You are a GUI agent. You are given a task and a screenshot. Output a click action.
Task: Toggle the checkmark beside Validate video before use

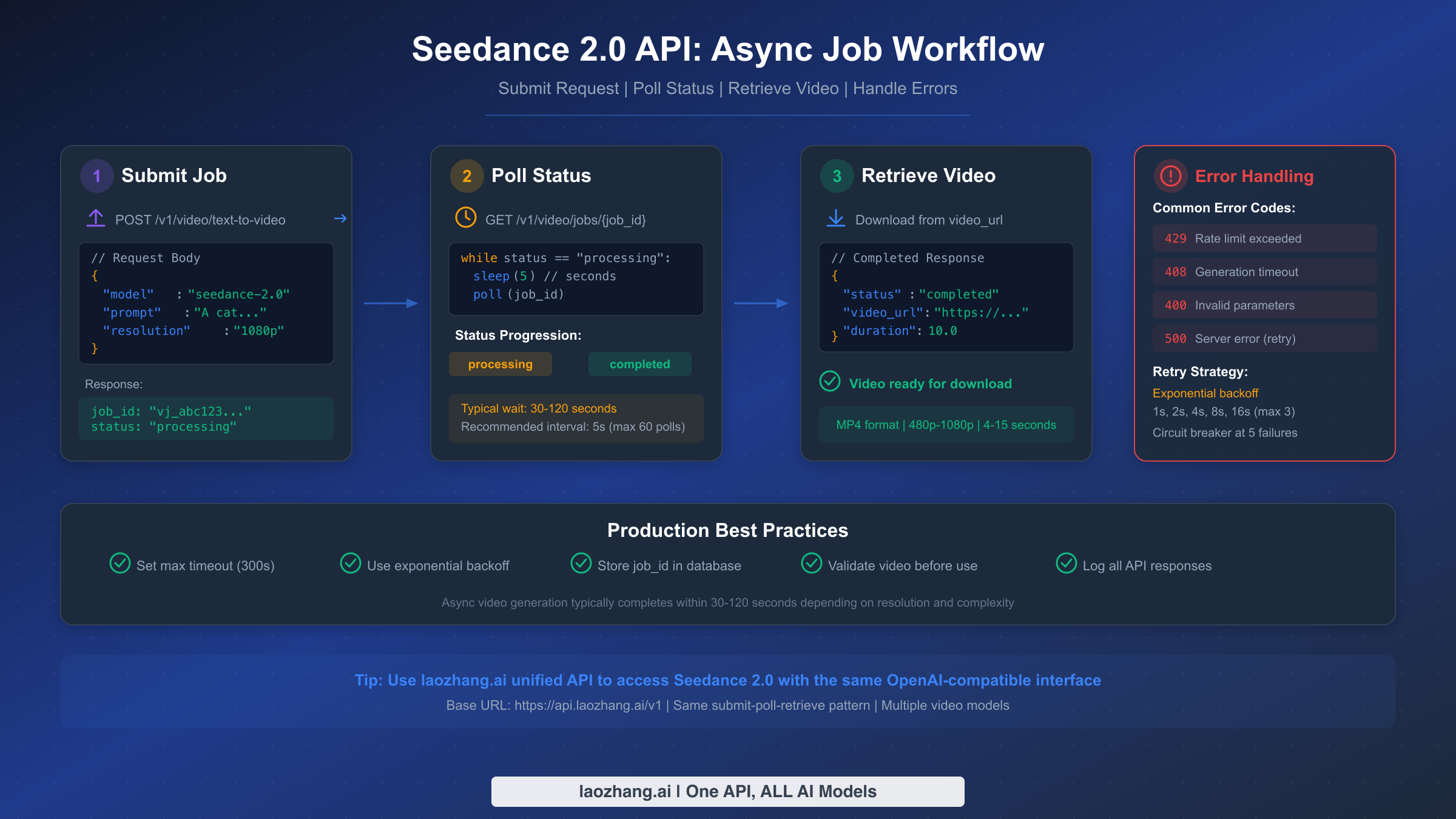(x=811, y=564)
